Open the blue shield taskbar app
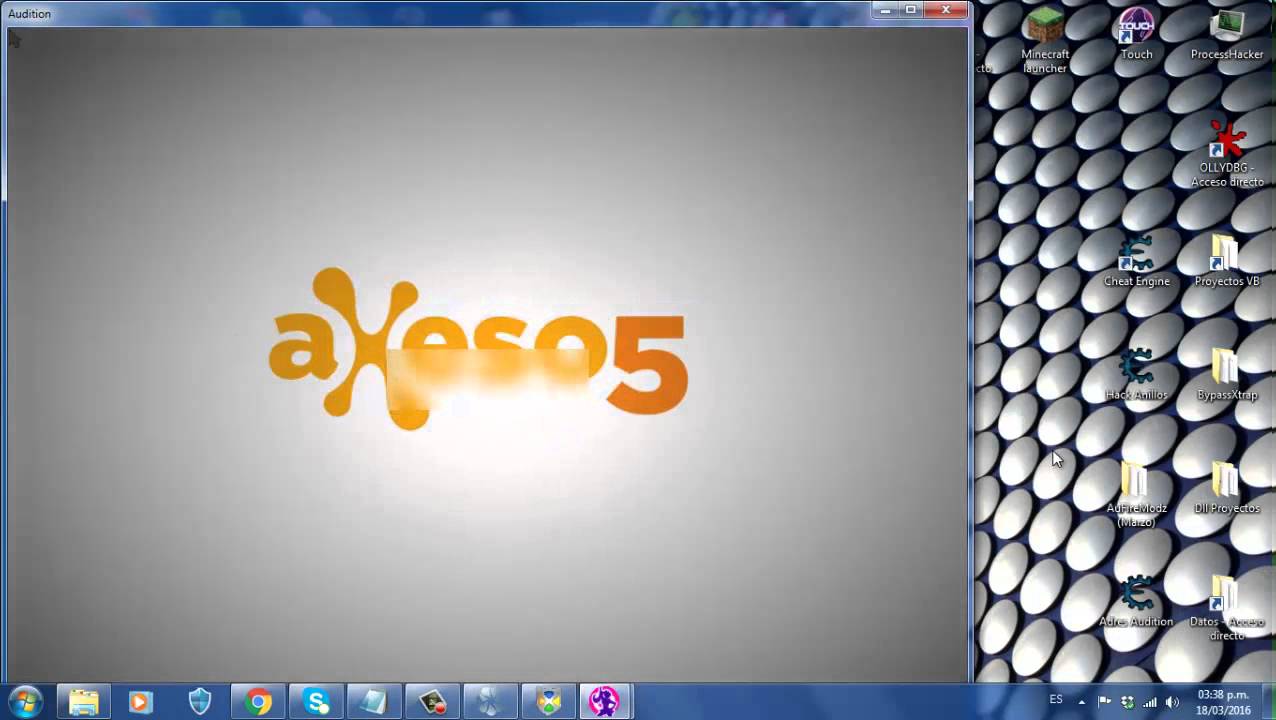This screenshot has height=720, width=1276. pos(199,702)
